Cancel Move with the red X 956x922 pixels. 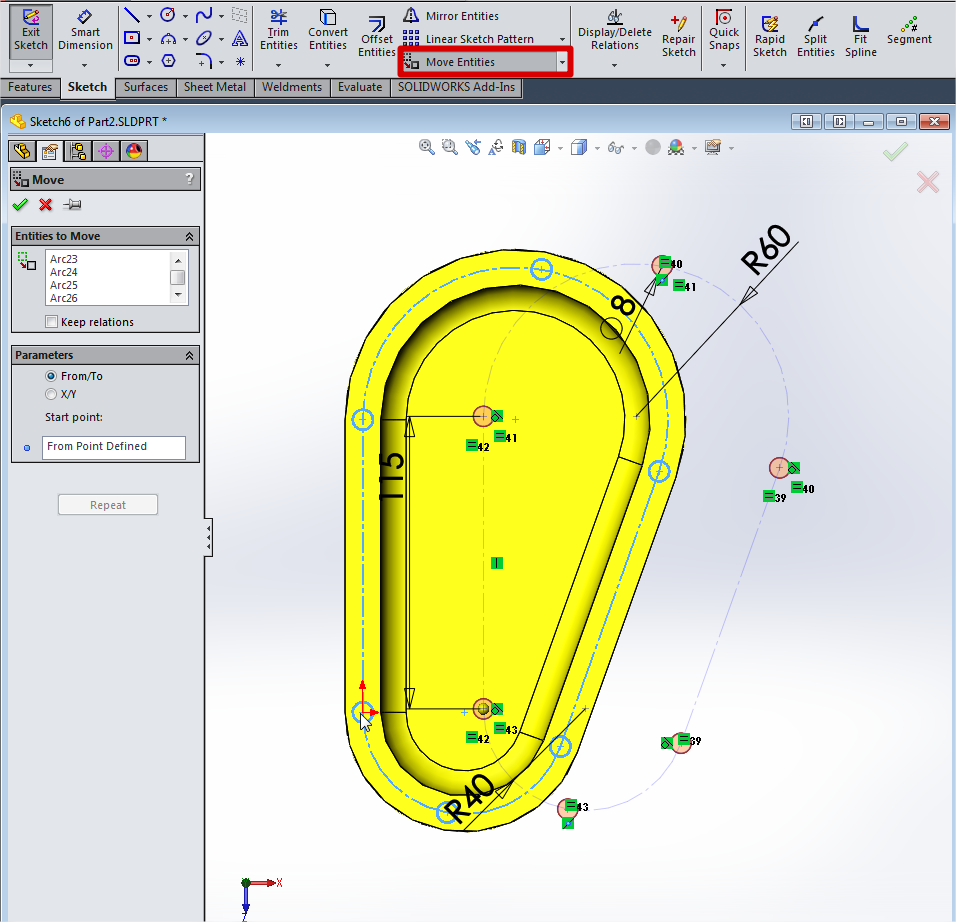click(x=45, y=205)
